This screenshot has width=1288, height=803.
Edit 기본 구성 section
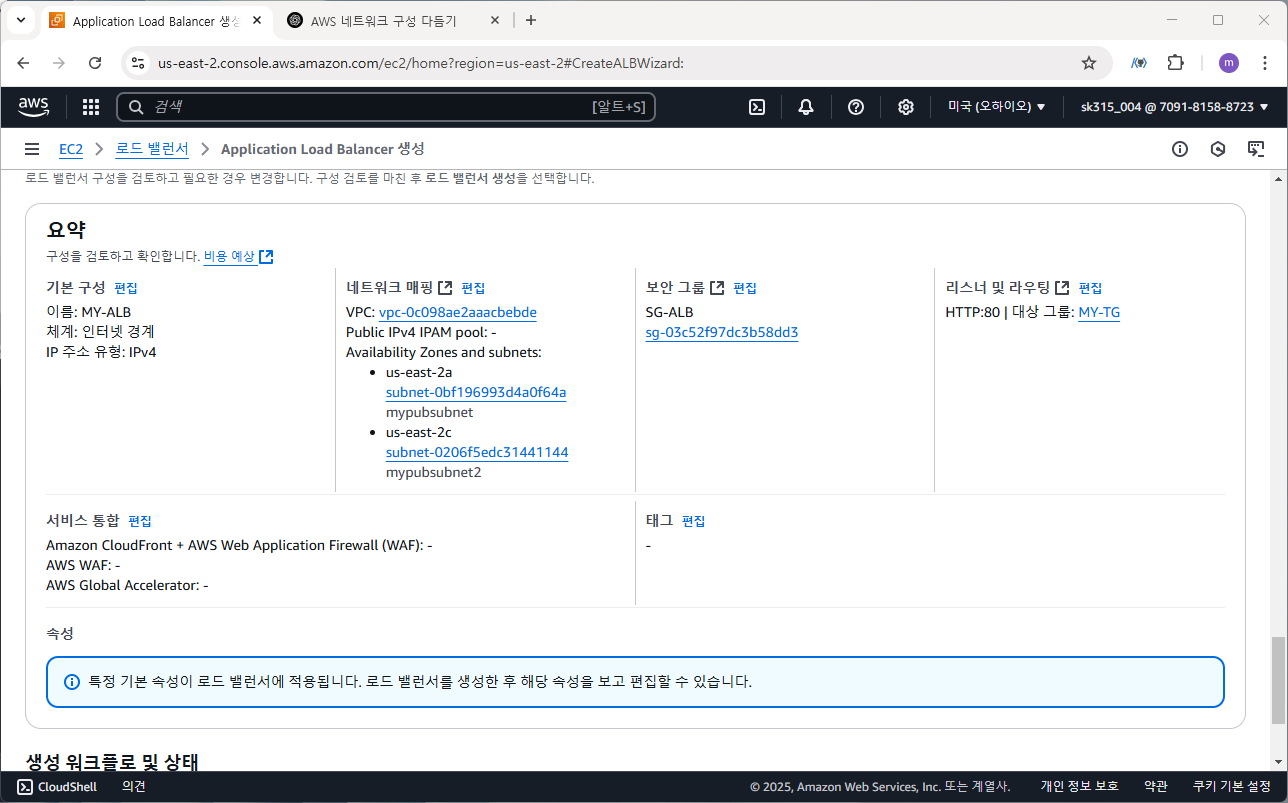(x=126, y=288)
